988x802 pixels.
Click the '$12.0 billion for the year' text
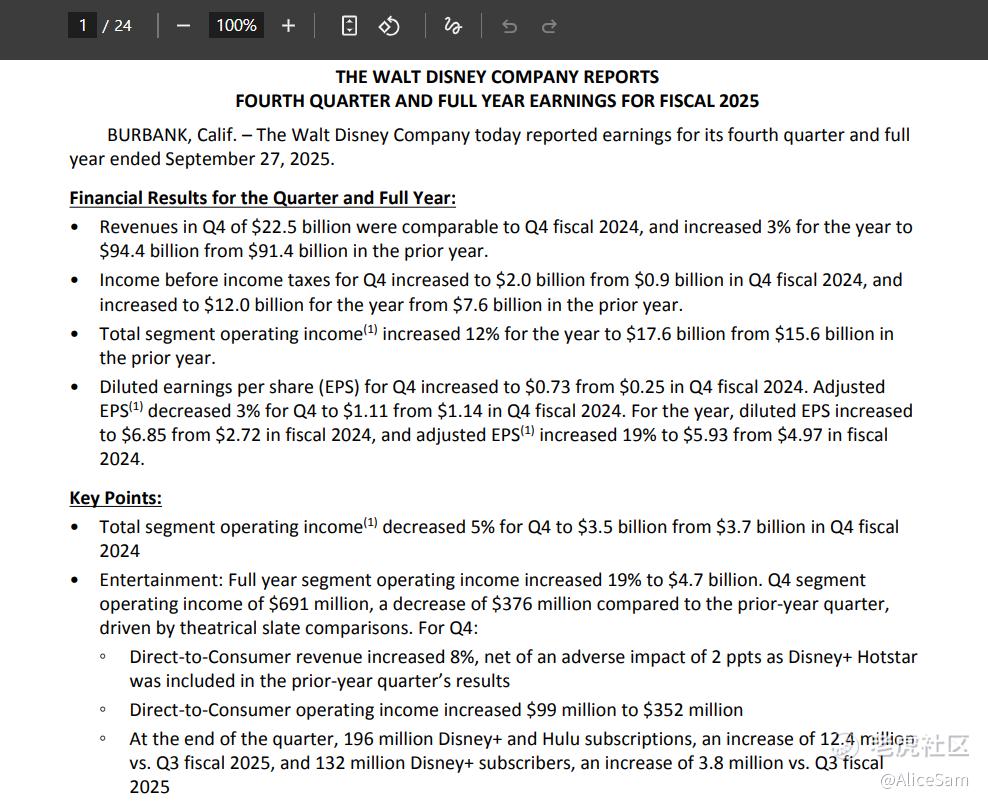[303, 305]
